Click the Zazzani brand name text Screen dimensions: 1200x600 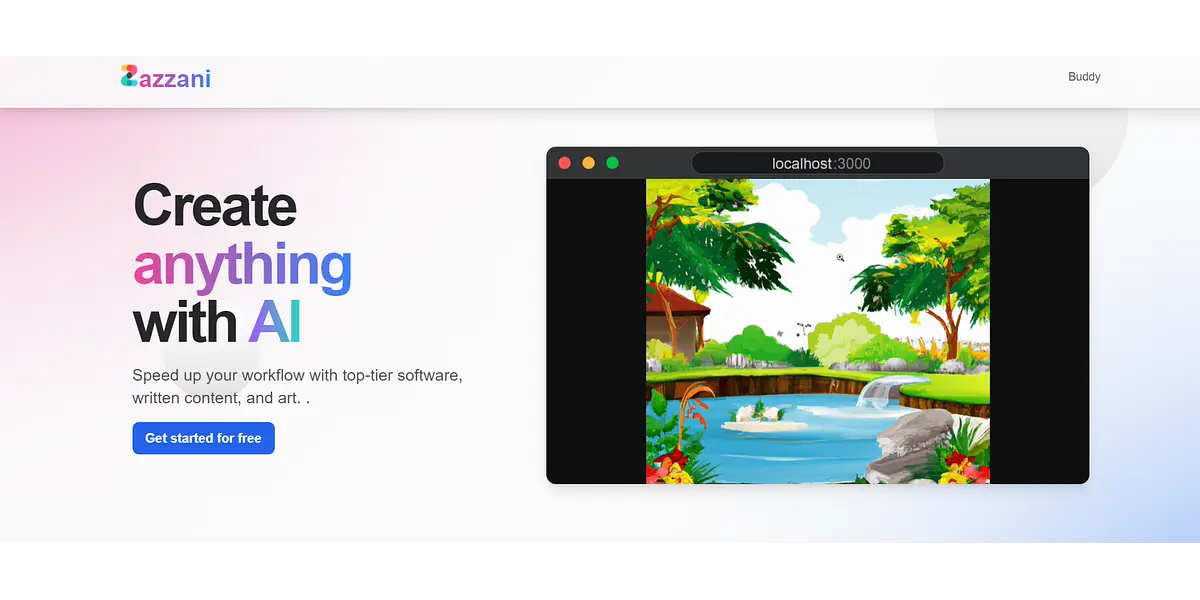coord(175,78)
